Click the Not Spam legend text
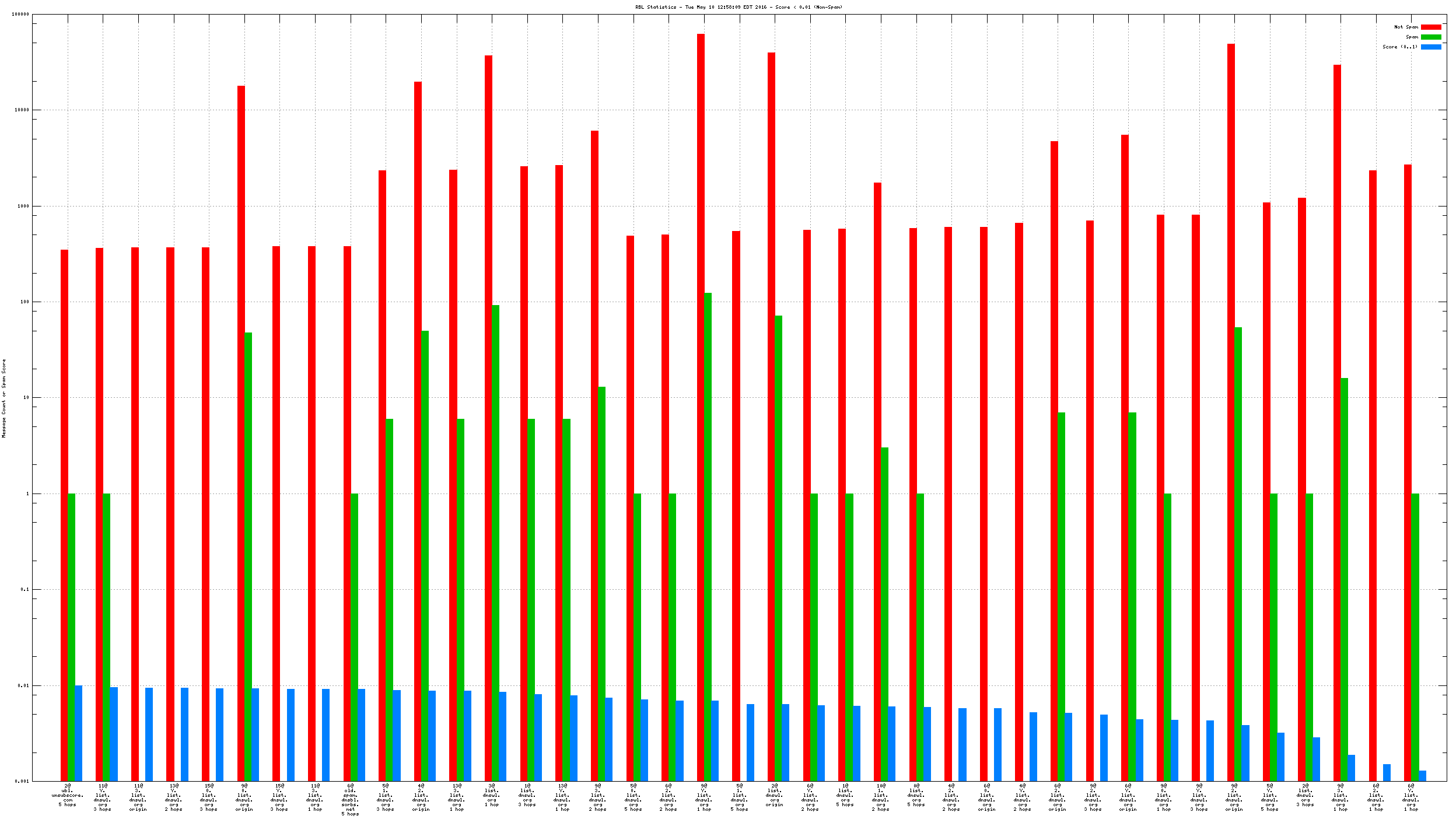1456x819 pixels. pos(1406,27)
